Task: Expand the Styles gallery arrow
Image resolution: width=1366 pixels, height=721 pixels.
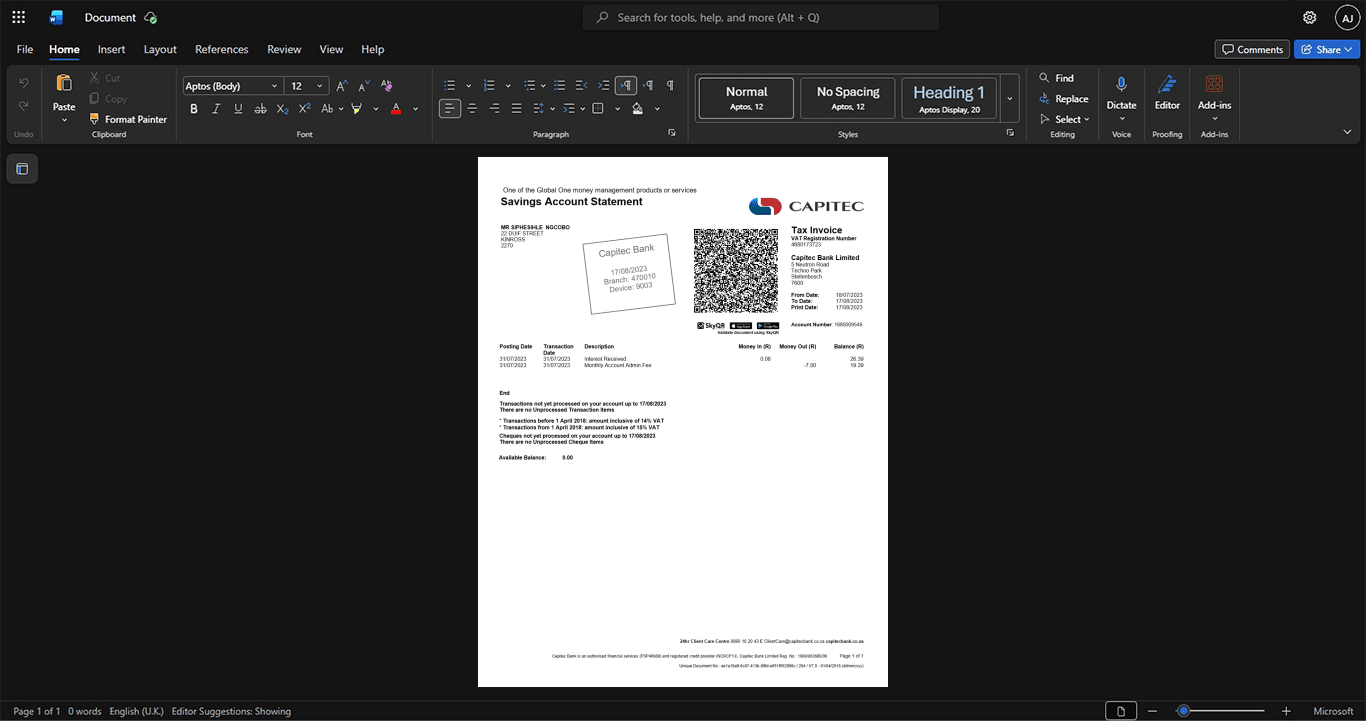Action: (x=1010, y=98)
